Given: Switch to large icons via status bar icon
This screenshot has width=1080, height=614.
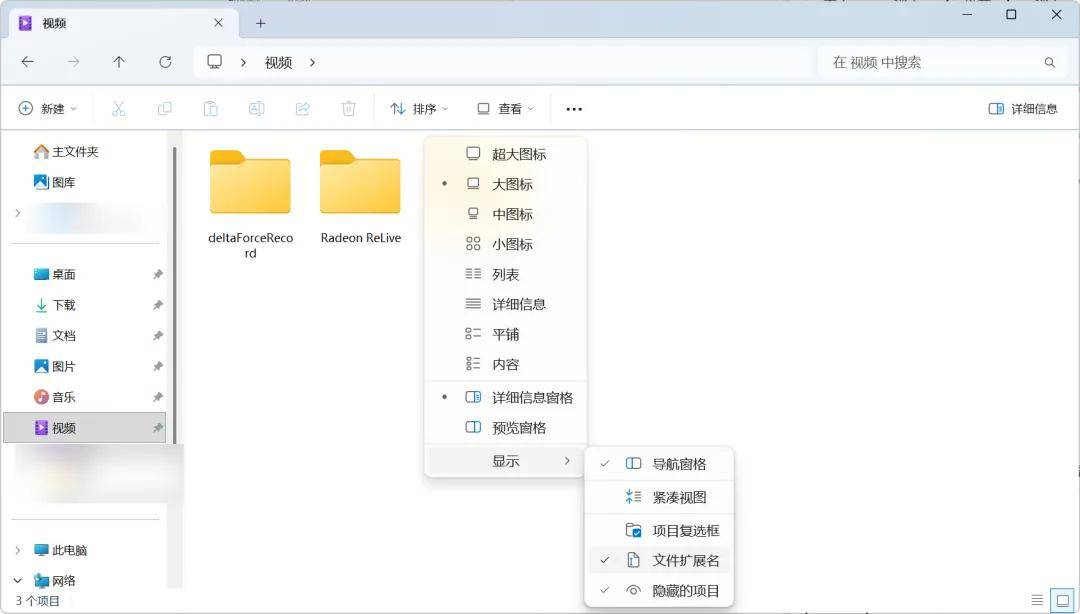Looking at the screenshot, I should [x=1062, y=600].
